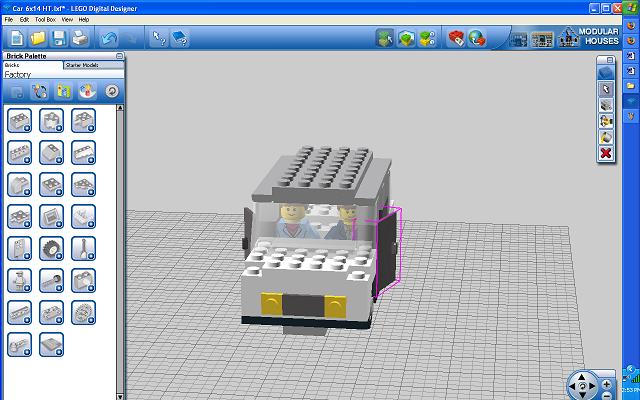Collapse the Brick Palette panel

pyautogui.click(x=119, y=56)
